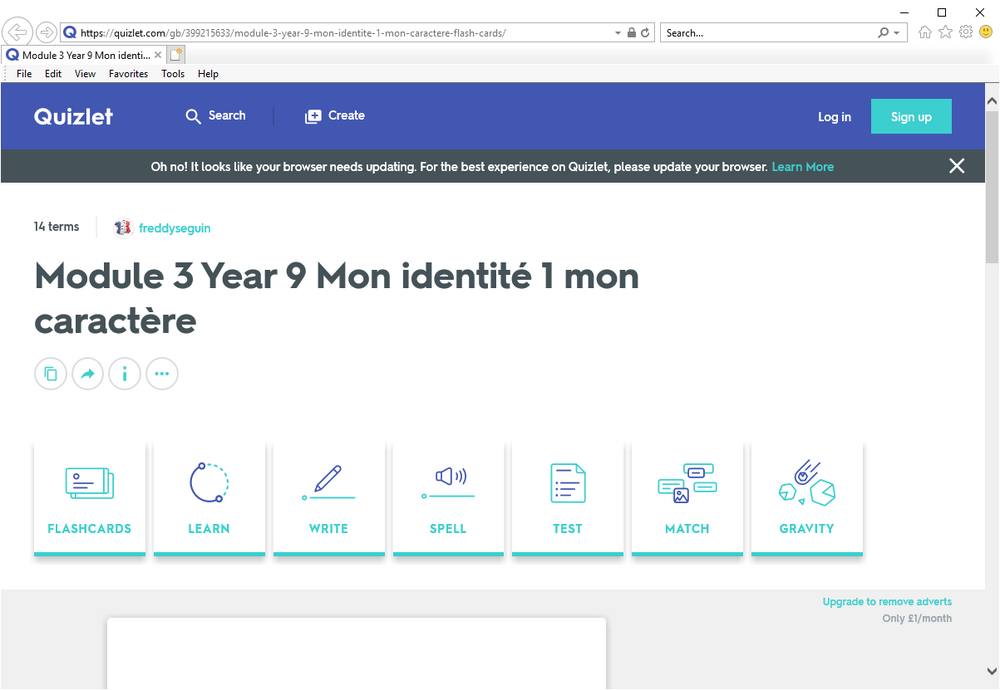Open the Learn study mode
This screenshot has width=1000, height=690.
point(209,499)
